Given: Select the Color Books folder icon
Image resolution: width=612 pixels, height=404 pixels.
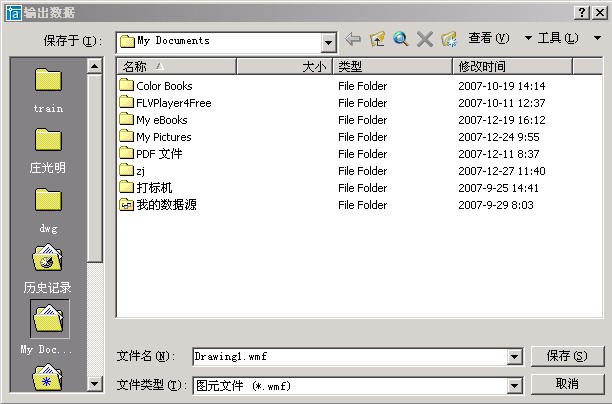Looking at the screenshot, I should coord(126,85).
